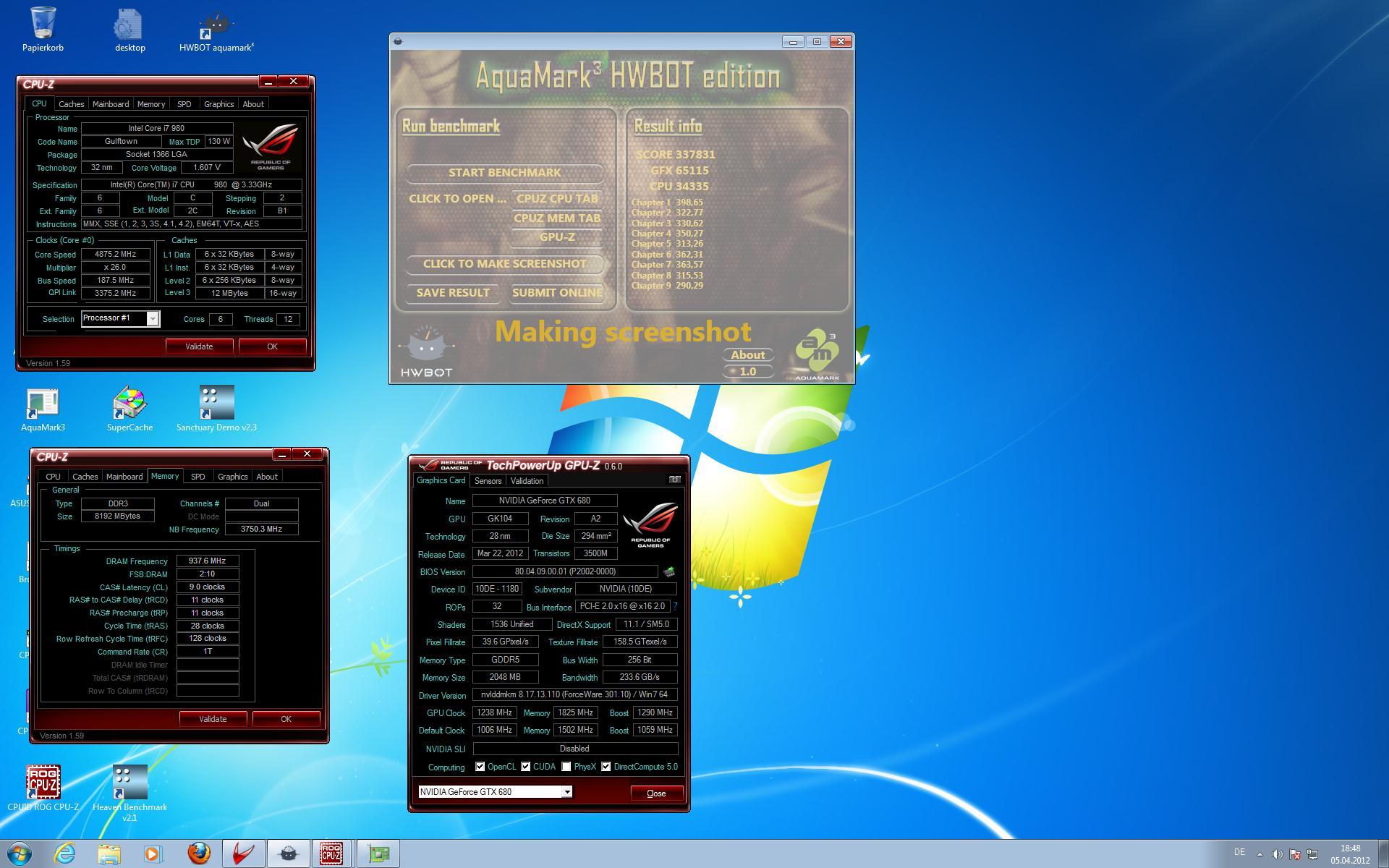Switch to the ROG CPU-Z taskbar button
The height and width of the screenshot is (868, 1389).
(x=332, y=854)
